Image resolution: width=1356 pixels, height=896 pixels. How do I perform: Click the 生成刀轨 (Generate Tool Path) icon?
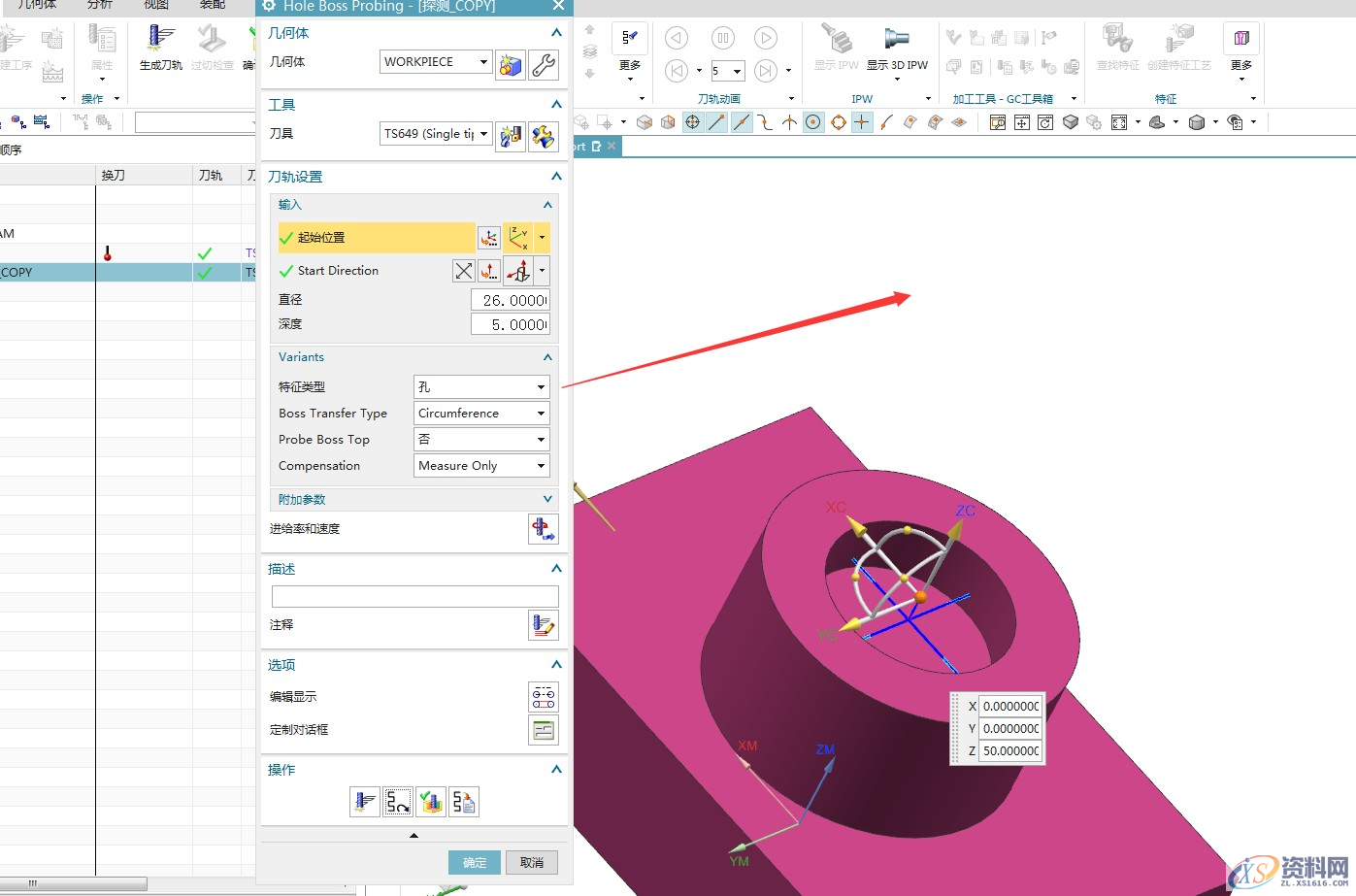tap(160, 46)
